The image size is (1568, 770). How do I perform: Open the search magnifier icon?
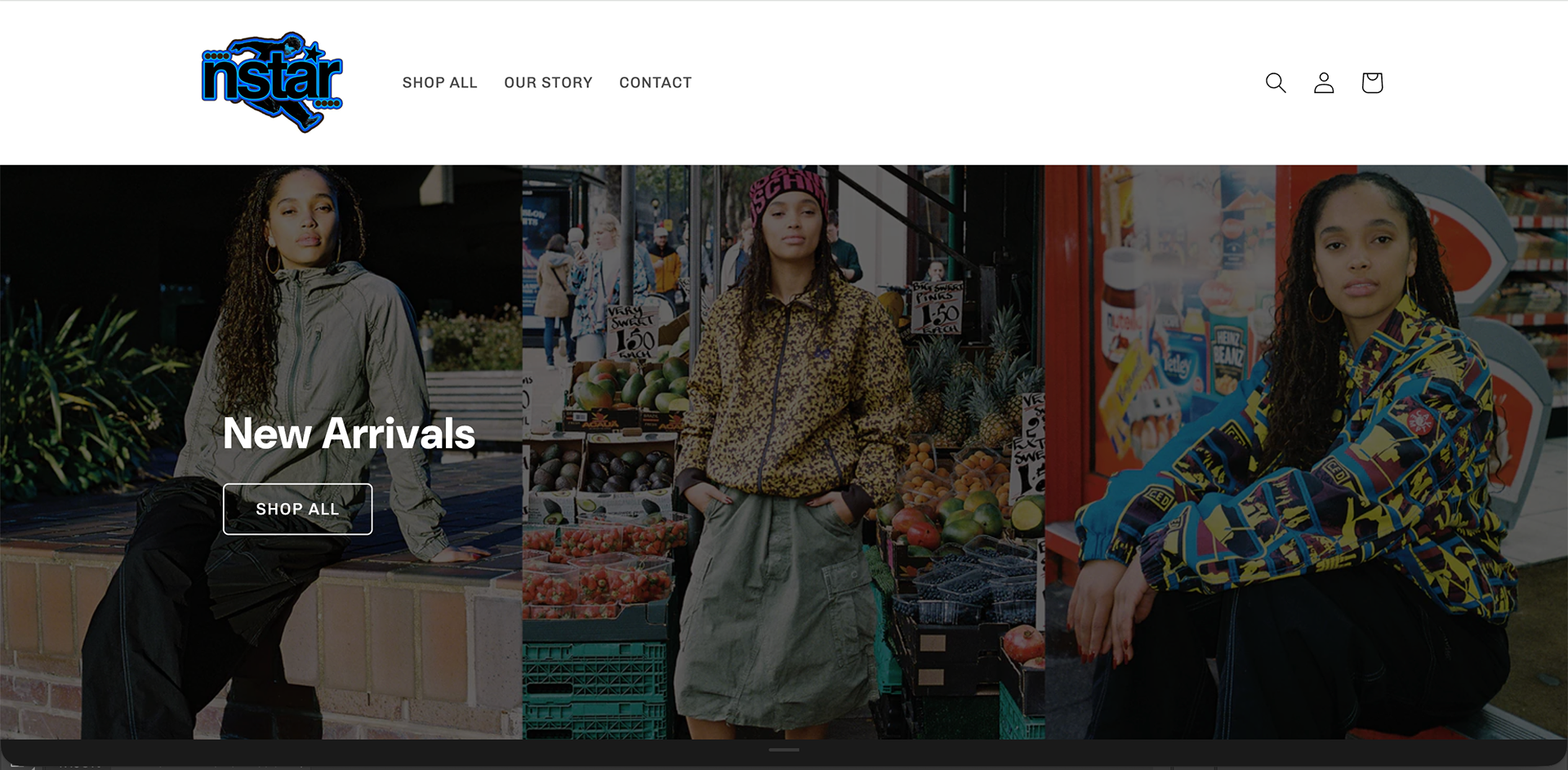[x=1276, y=82]
